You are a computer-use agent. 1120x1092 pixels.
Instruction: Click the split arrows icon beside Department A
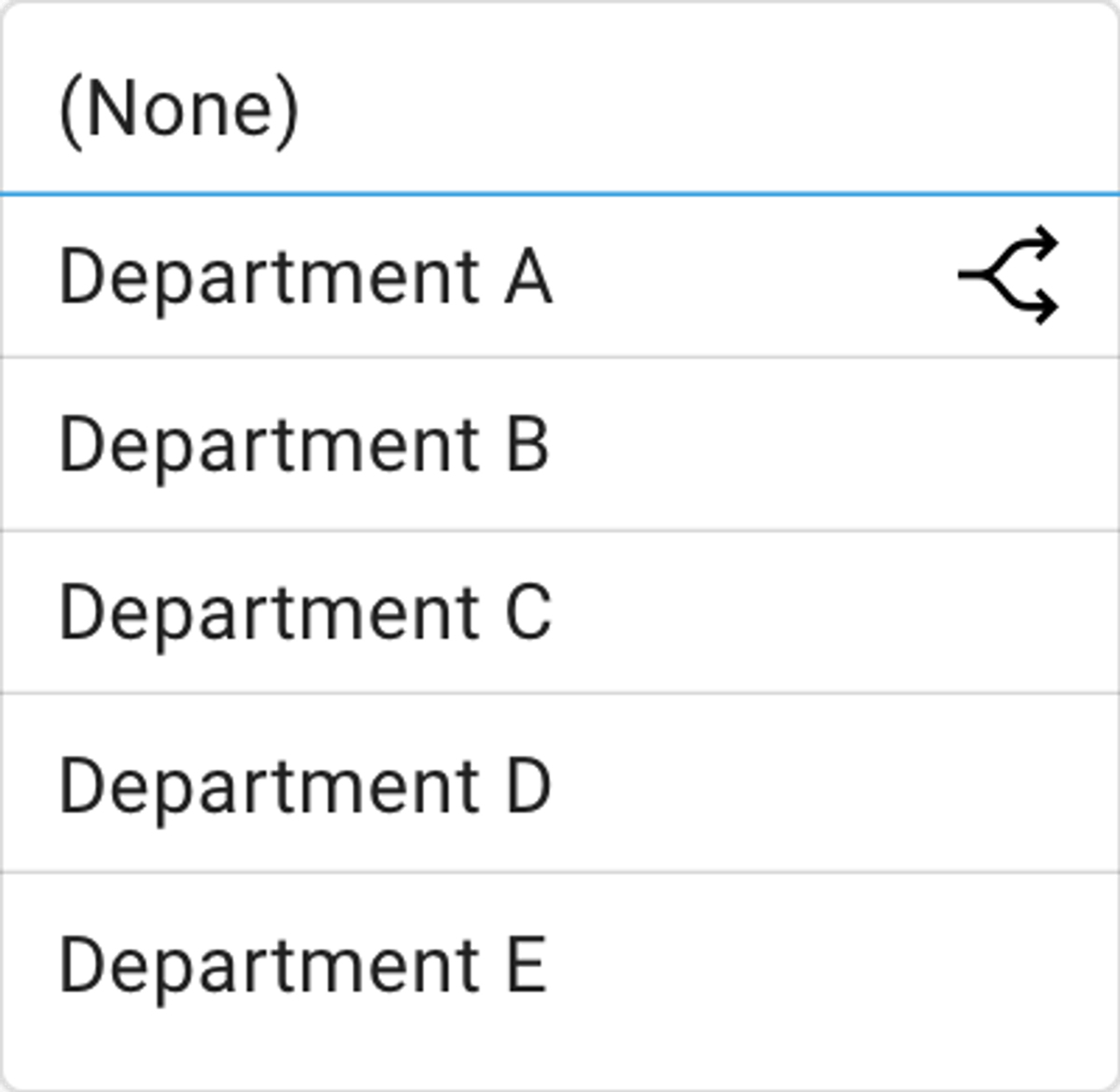pos(1009,275)
